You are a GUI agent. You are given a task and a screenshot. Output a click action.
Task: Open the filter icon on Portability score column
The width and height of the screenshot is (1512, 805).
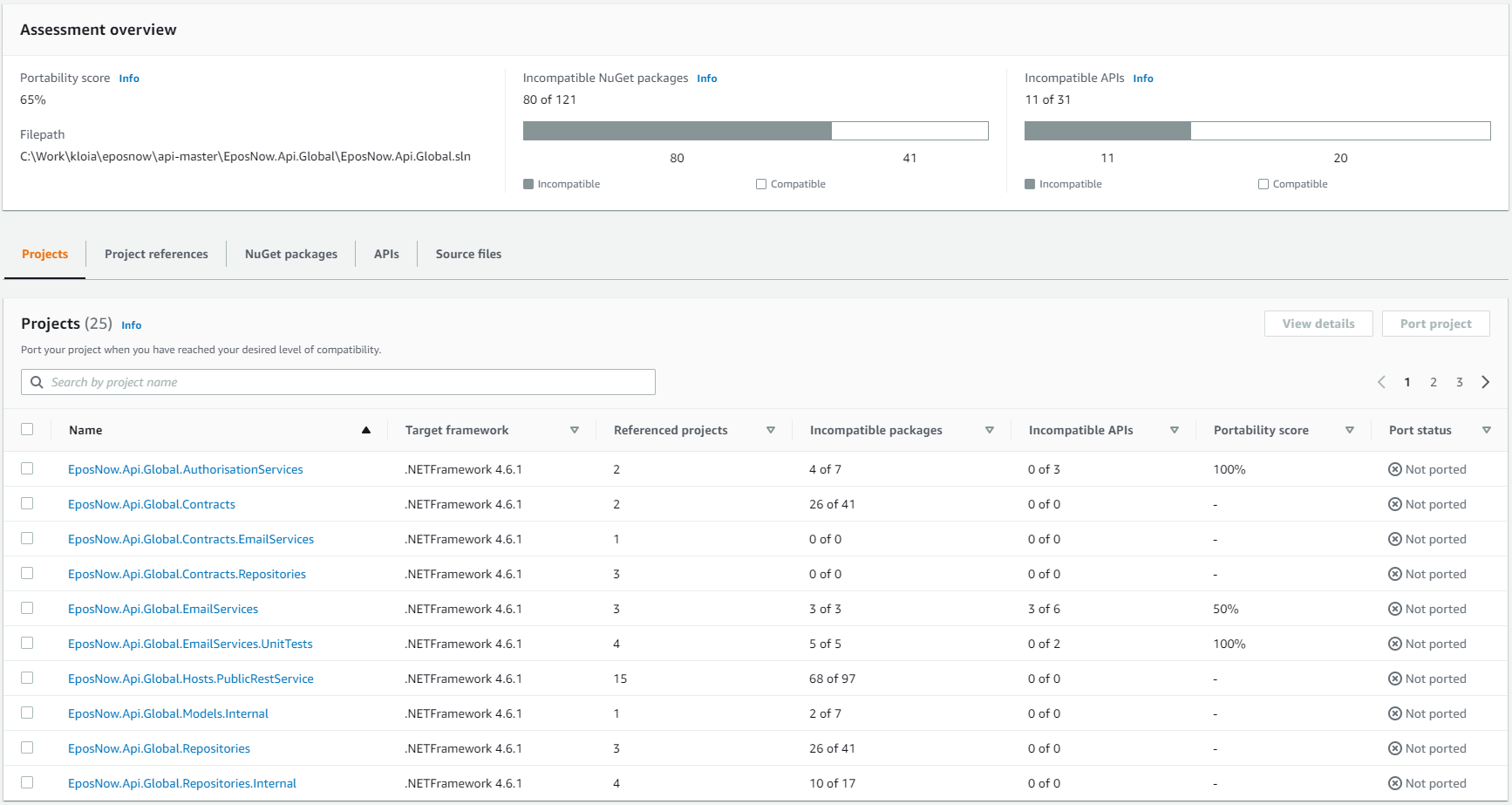[x=1350, y=429]
